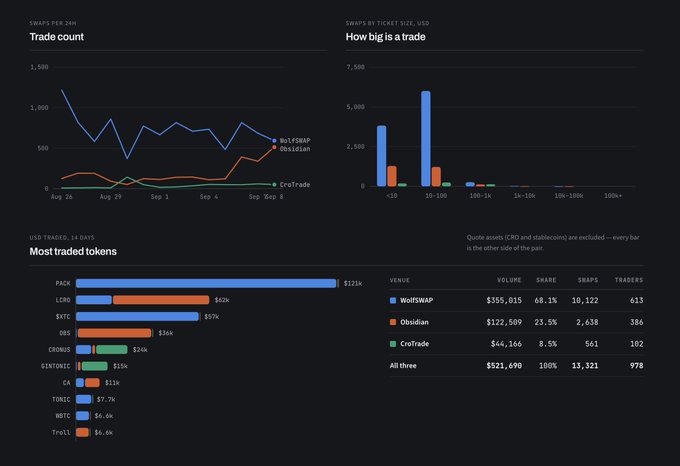Click the $57k label beside $XTC bar
Screen dimensions: 680x466
[x=212, y=316]
